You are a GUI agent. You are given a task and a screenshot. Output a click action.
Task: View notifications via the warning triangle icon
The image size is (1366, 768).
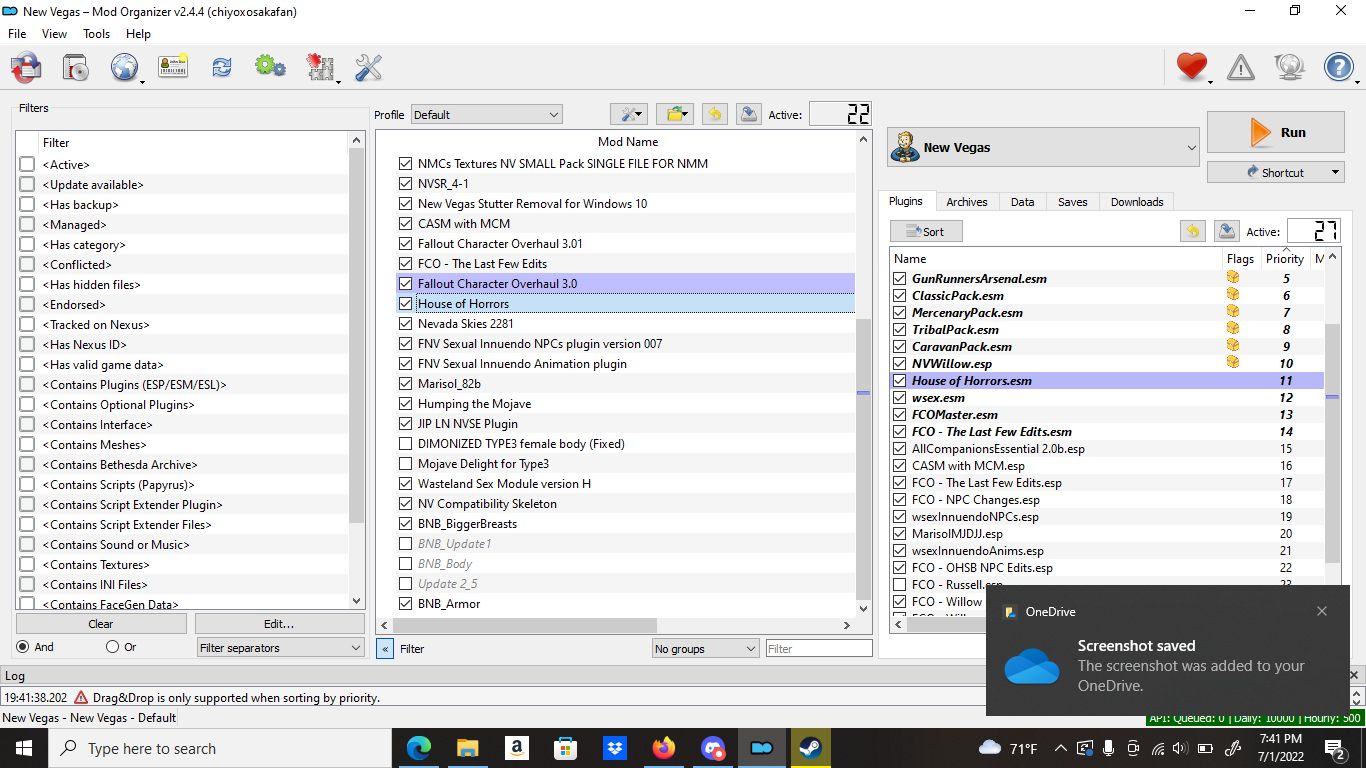coord(1240,67)
